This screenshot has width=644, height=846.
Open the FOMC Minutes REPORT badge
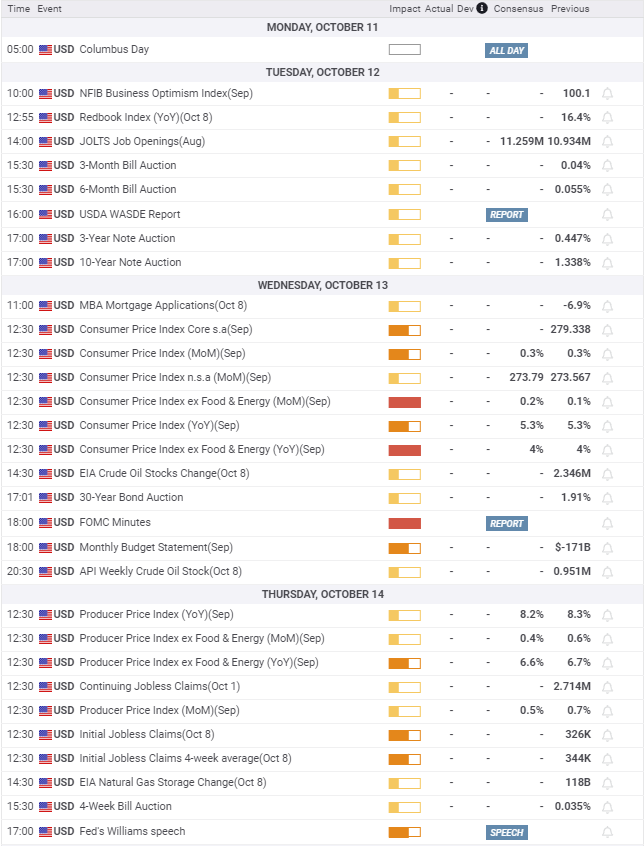[506, 523]
